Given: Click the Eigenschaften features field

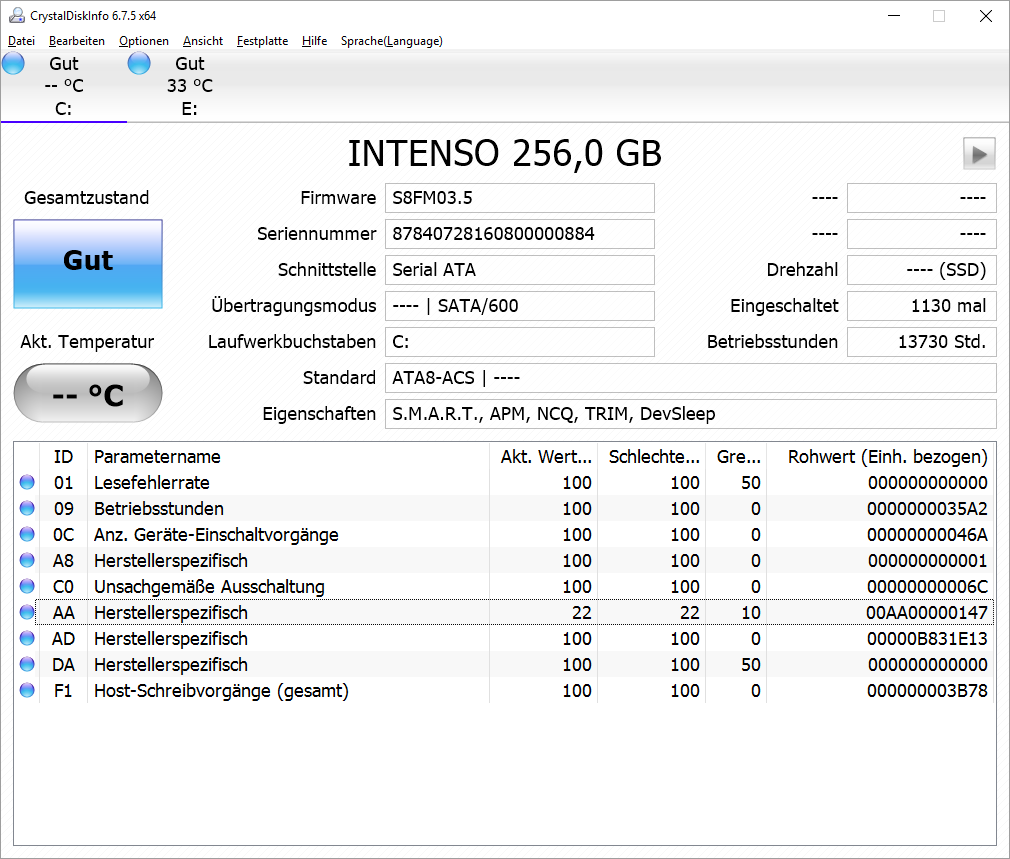Looking at the screenshot, I should 691,414.
